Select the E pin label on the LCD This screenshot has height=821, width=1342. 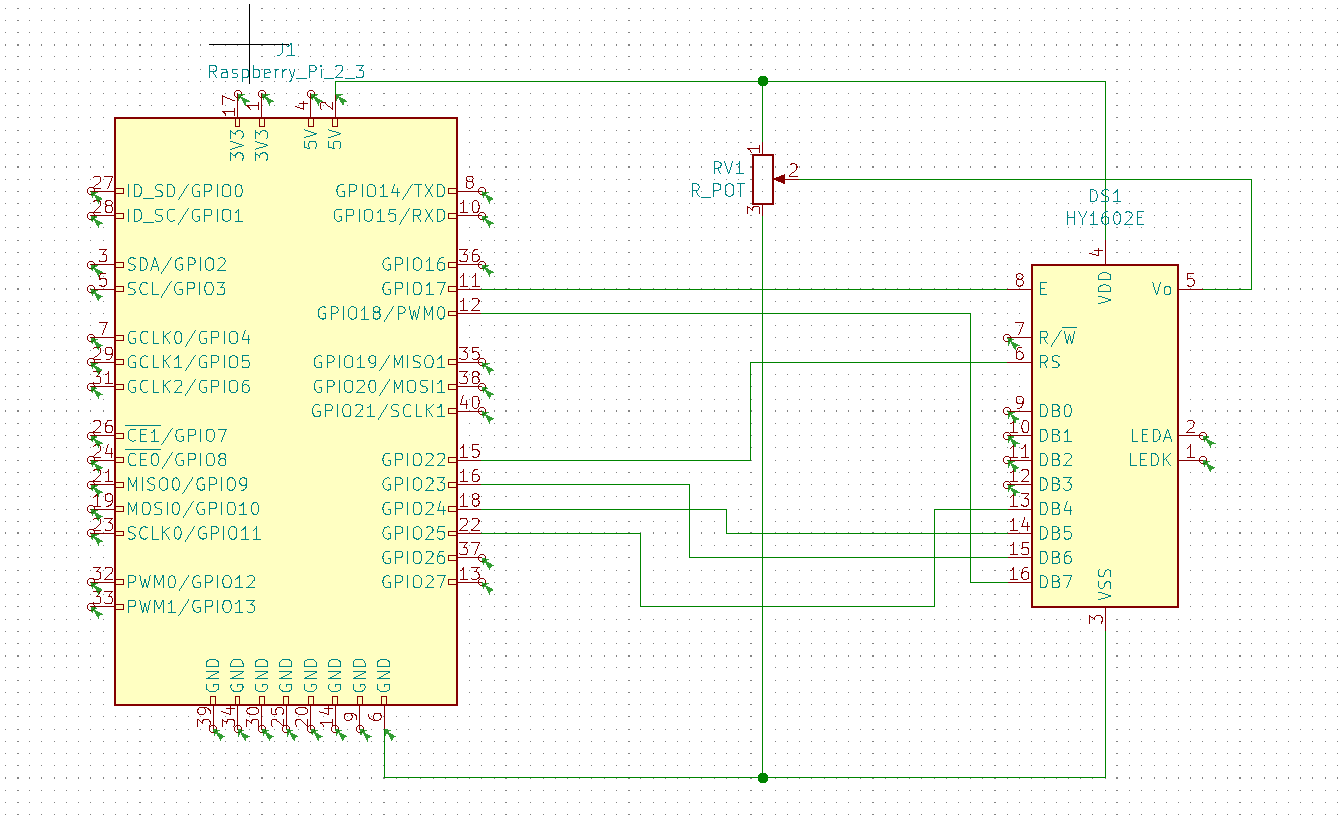1043,289
